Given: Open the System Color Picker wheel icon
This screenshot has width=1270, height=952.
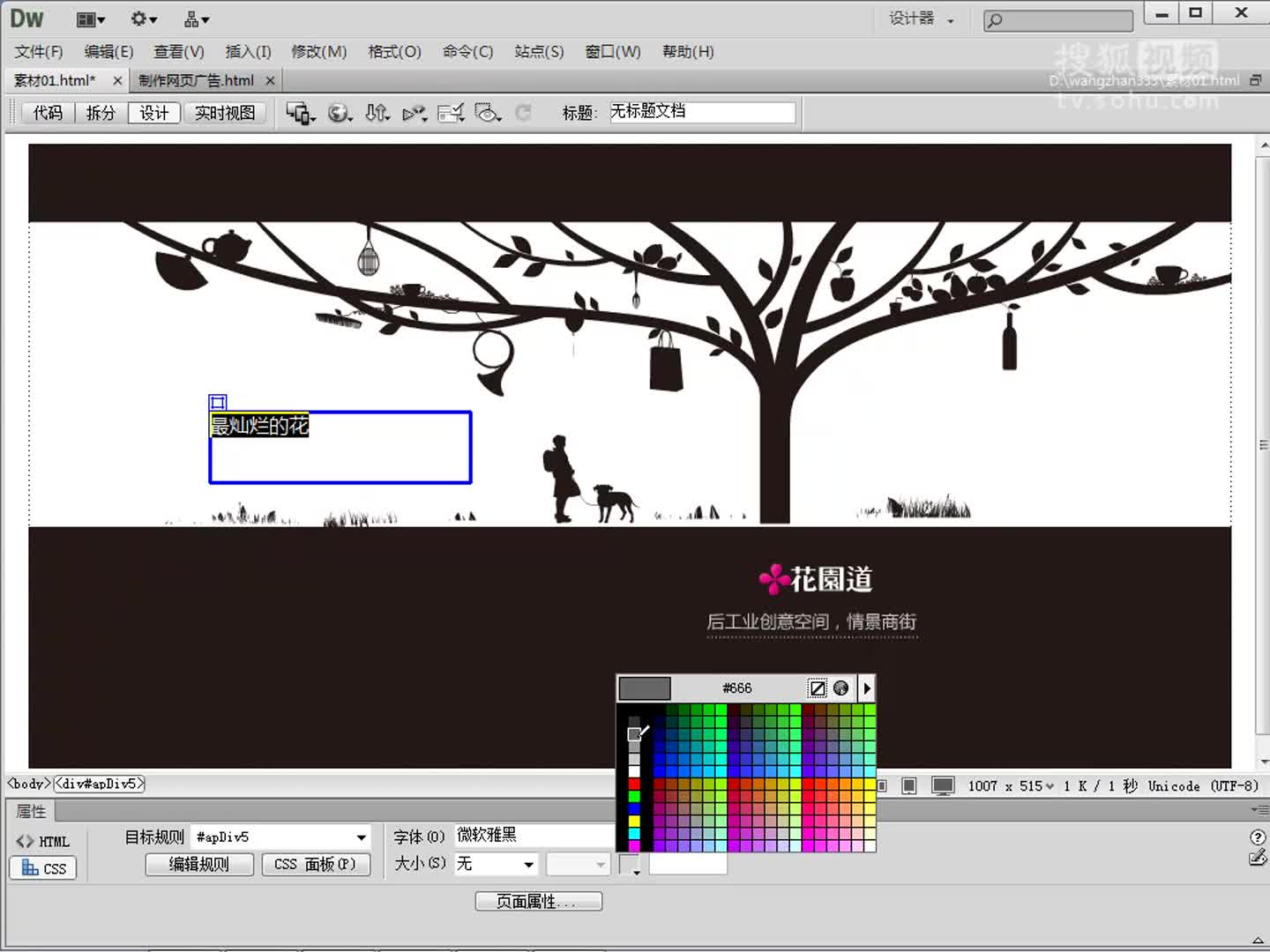Looking at the screenshot, I should (841, 688).
